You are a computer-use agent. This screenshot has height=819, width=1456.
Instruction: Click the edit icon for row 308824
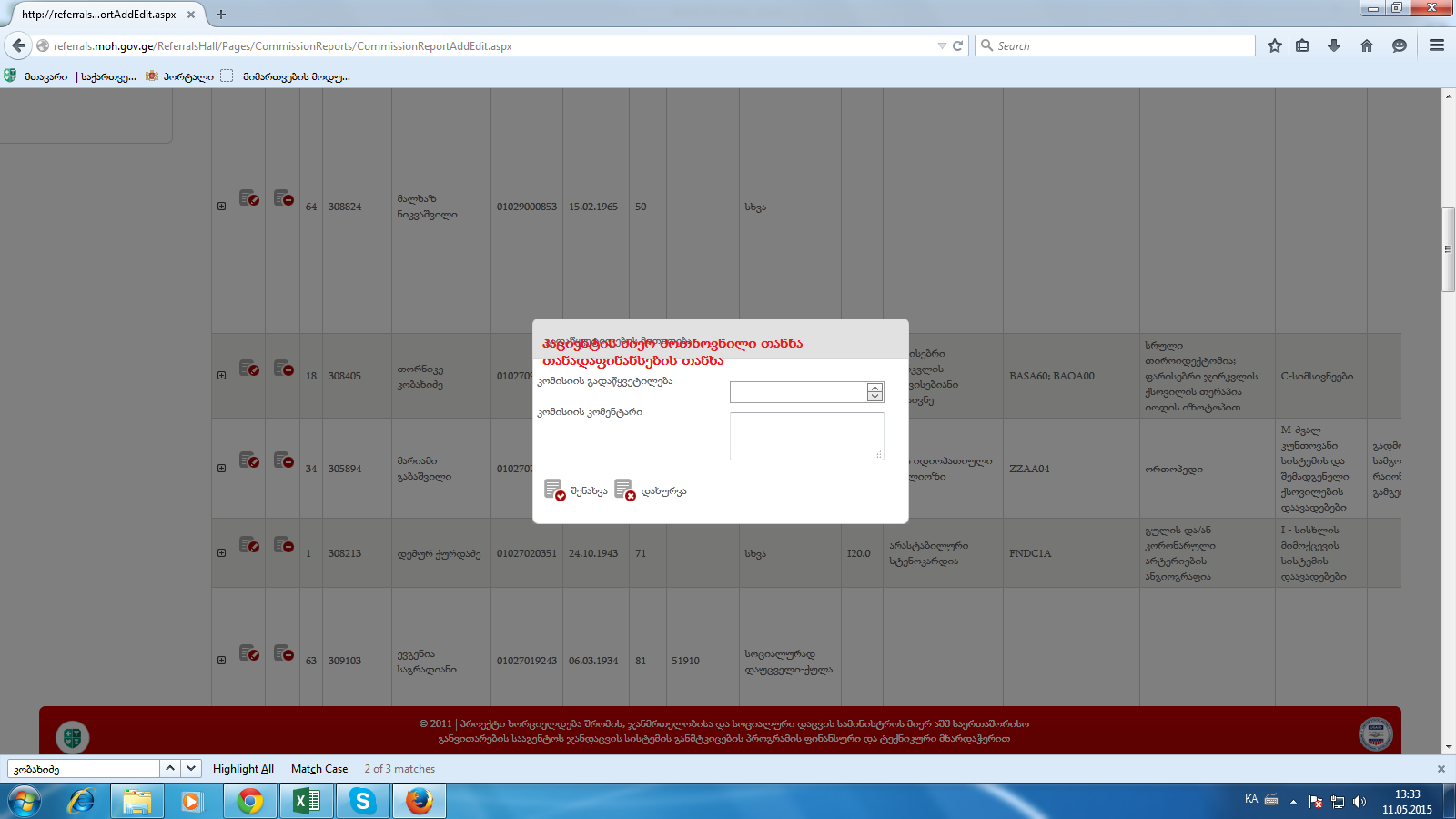pos(248,197)
